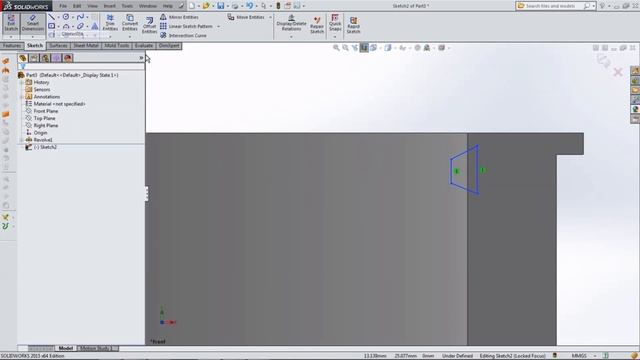The image size is (640, 360).
Task: Open the Quick Snaps dropdown arrow
Action: pos(335,37)
